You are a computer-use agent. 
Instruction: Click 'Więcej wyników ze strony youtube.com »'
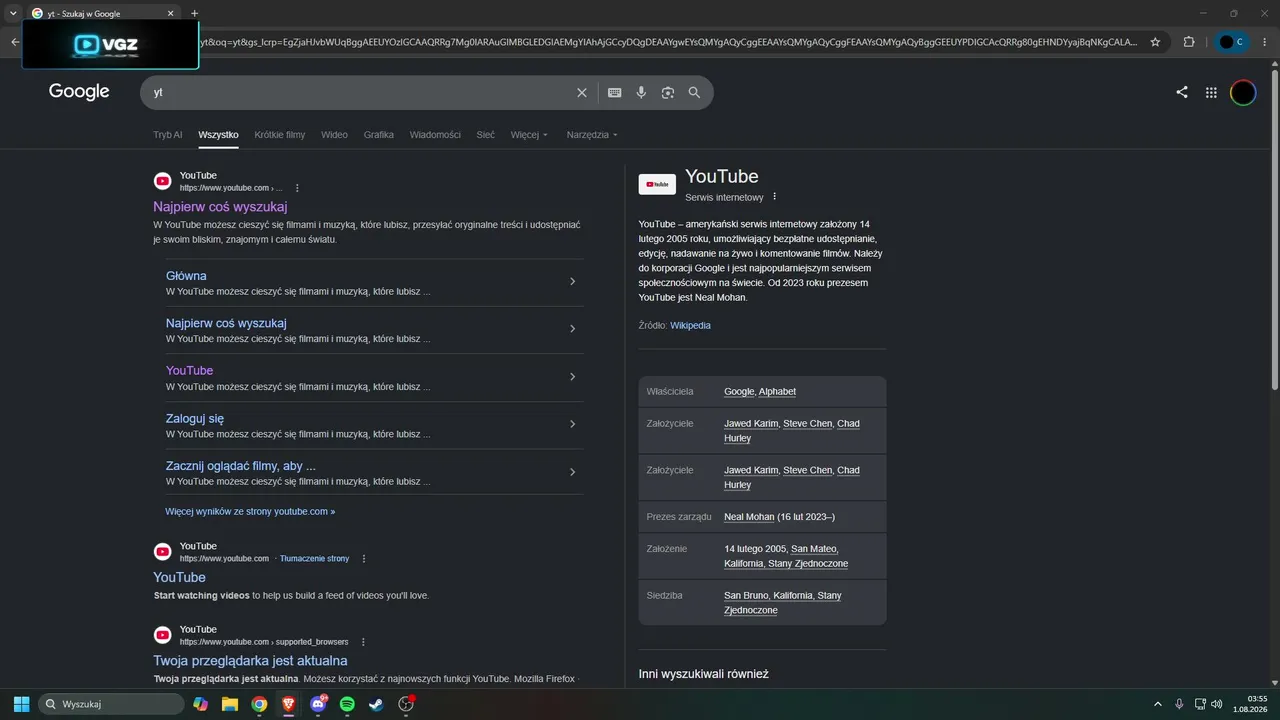pos(250,512)
